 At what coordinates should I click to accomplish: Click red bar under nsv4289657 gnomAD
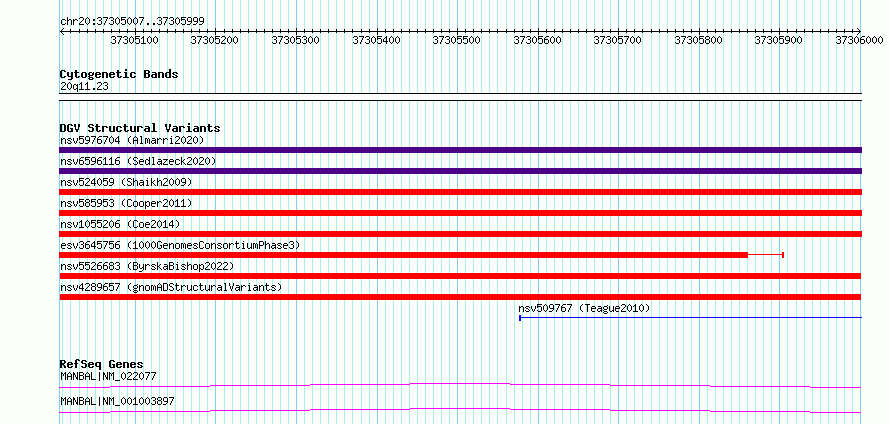tap(460, 297)
